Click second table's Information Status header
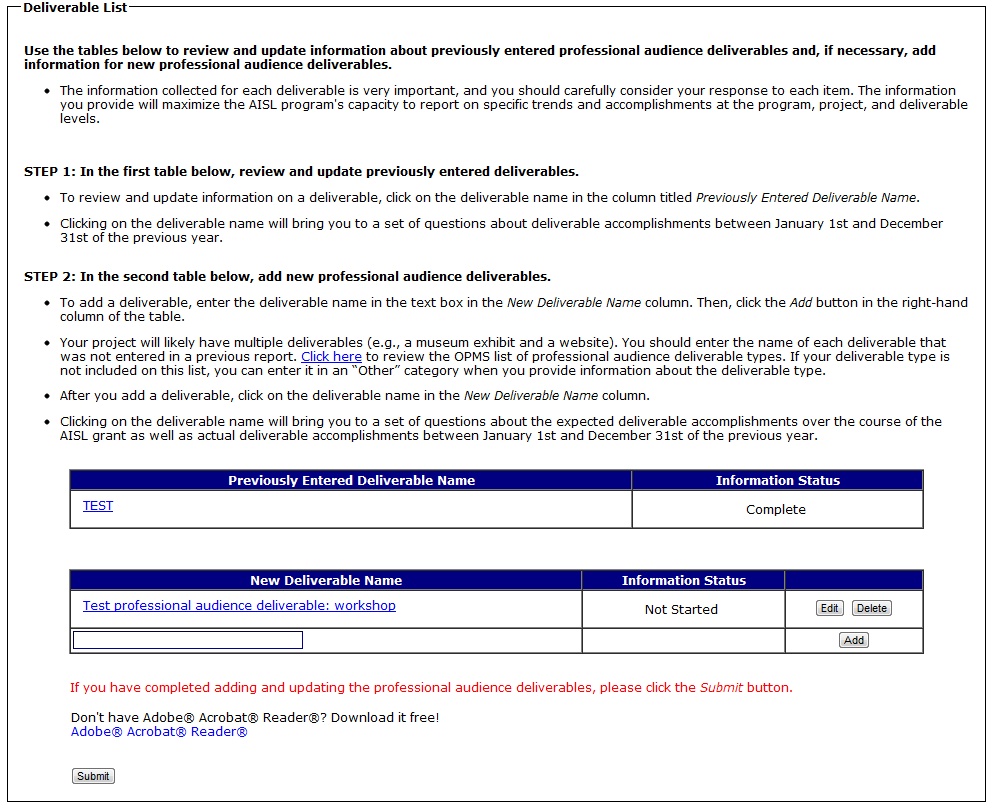This screenshot has height=807, width=990. [683, 580]
